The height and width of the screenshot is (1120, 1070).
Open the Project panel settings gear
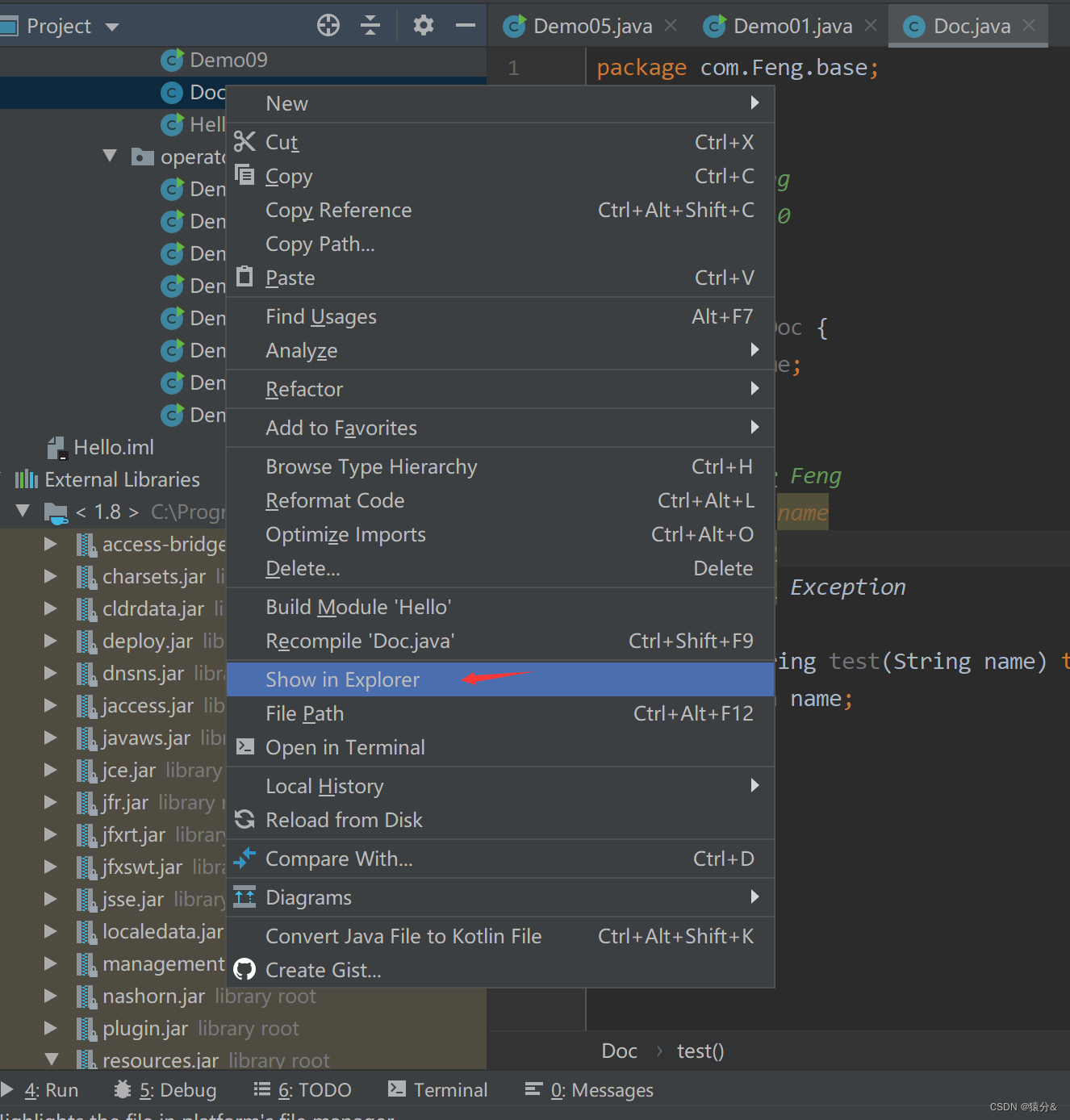pos(423,25)
